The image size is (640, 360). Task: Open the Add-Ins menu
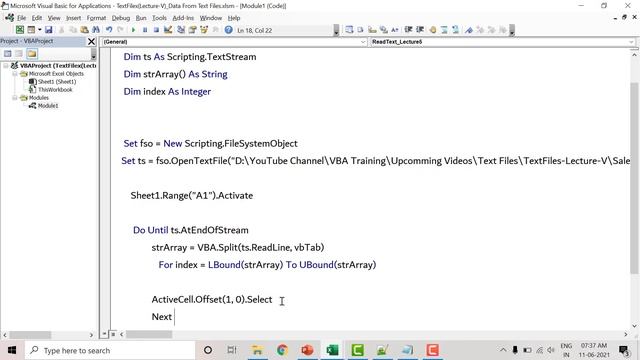[183, 18]
